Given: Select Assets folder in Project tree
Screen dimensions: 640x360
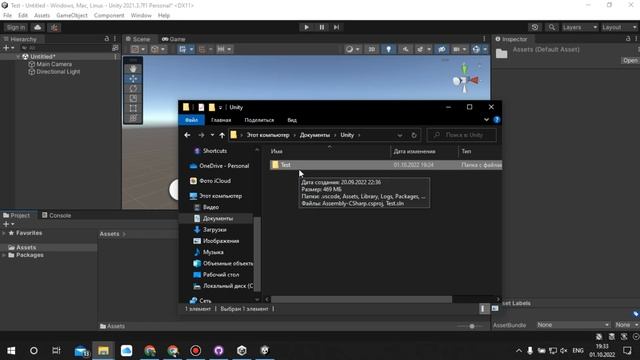Looking at the screenshot, I should point(26,247).
